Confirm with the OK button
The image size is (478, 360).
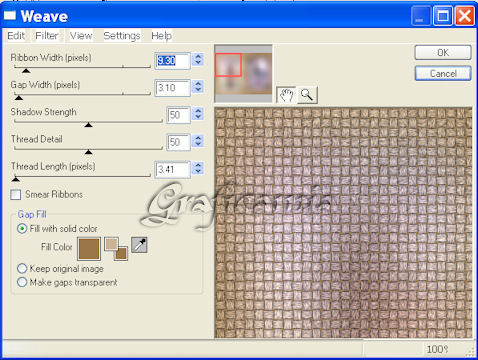443,53
